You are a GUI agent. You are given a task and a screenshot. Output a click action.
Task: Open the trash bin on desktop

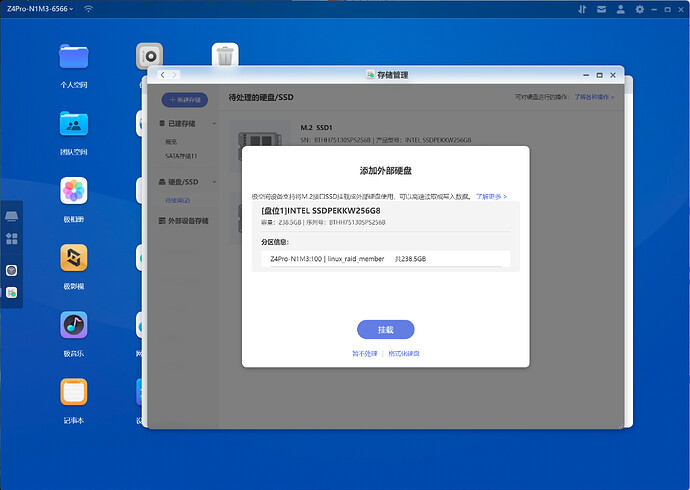click(x=225, y=56)
